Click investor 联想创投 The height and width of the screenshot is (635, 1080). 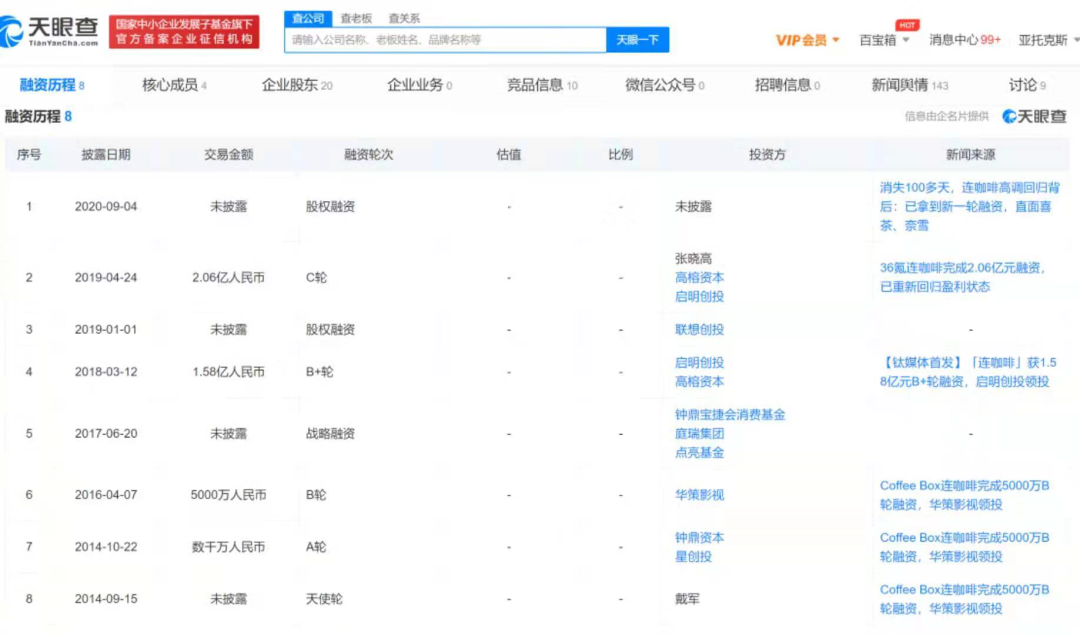(699, 330)
